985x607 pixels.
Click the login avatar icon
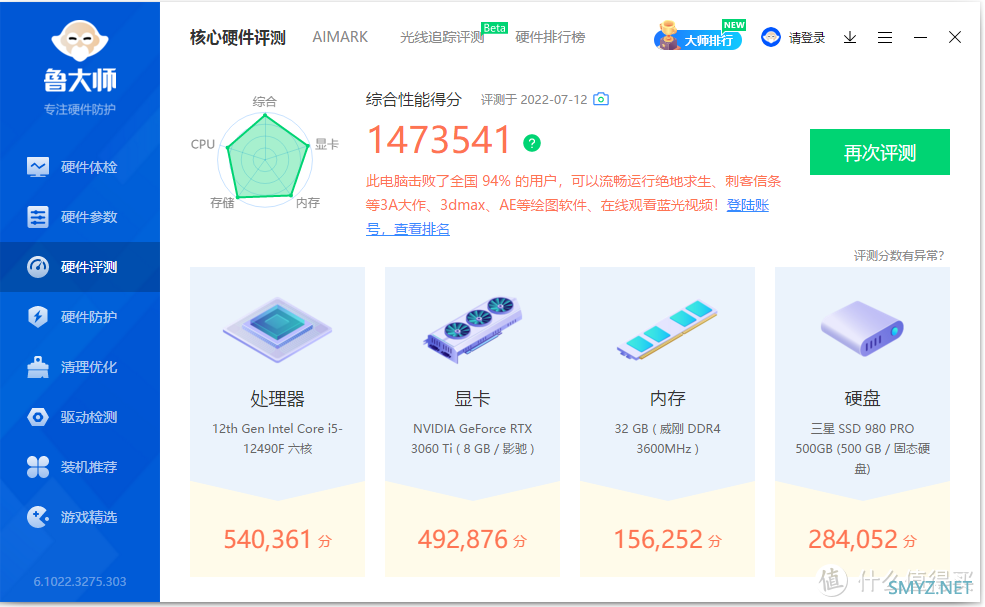(x=771, y=37)
